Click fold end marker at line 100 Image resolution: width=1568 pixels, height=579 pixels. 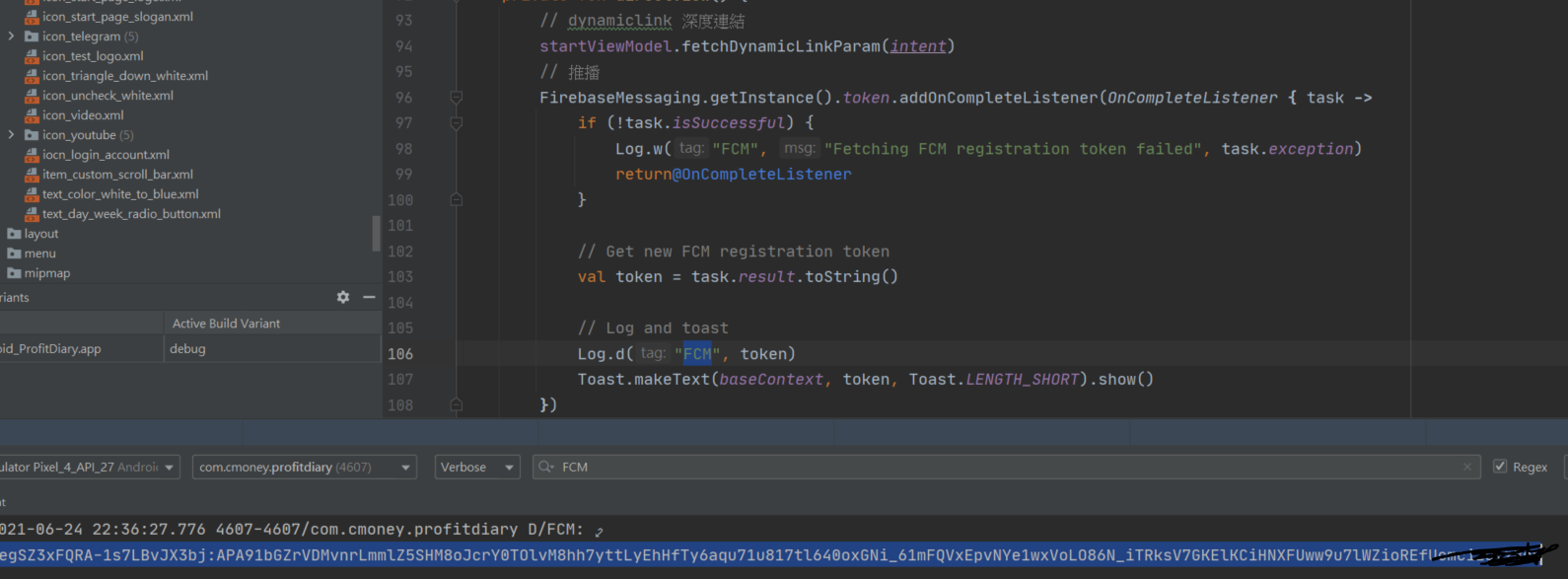coord(456,199)
